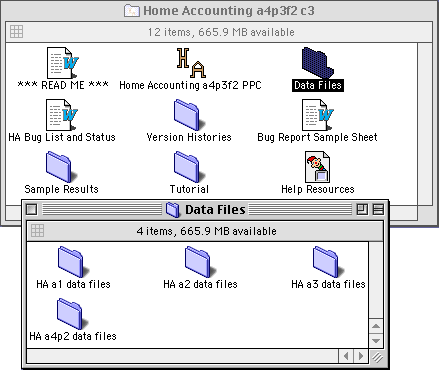
Task: Select the HA a3 data files folder icon
Action: [328, 262]
